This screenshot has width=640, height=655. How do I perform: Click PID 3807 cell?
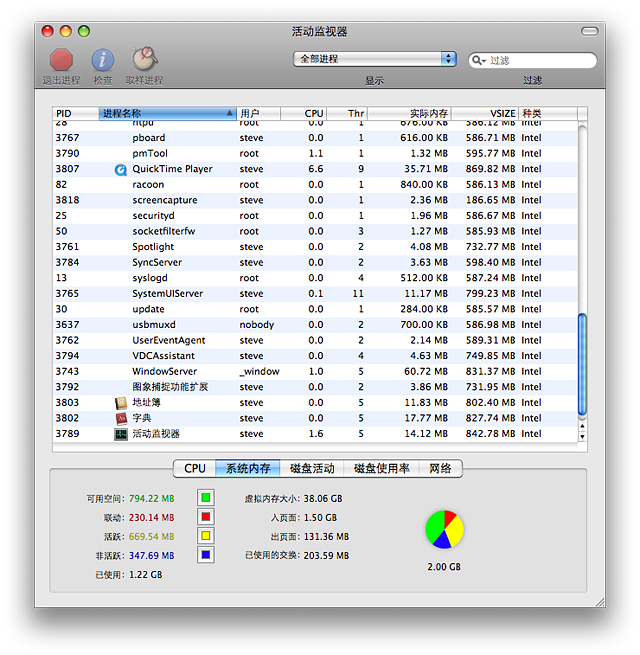pos(67,169)
